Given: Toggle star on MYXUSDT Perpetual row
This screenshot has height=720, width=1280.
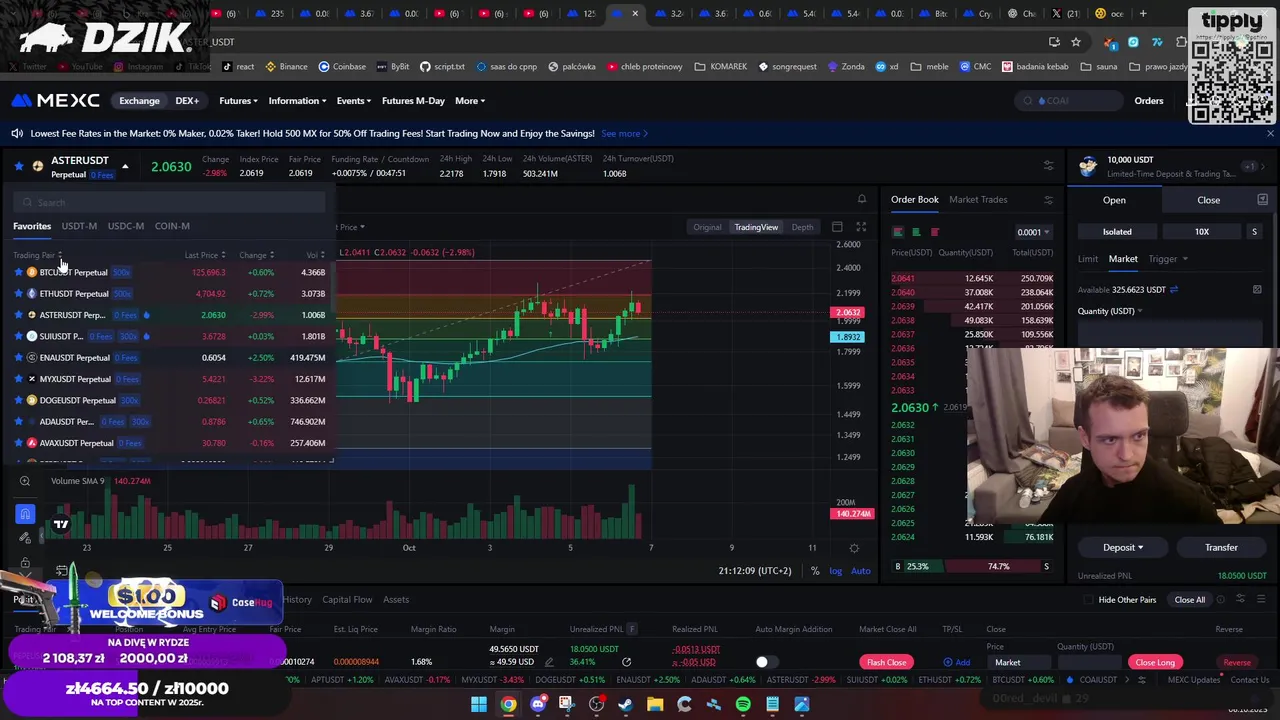Looking at the screenshot, I should click(18, 379).
